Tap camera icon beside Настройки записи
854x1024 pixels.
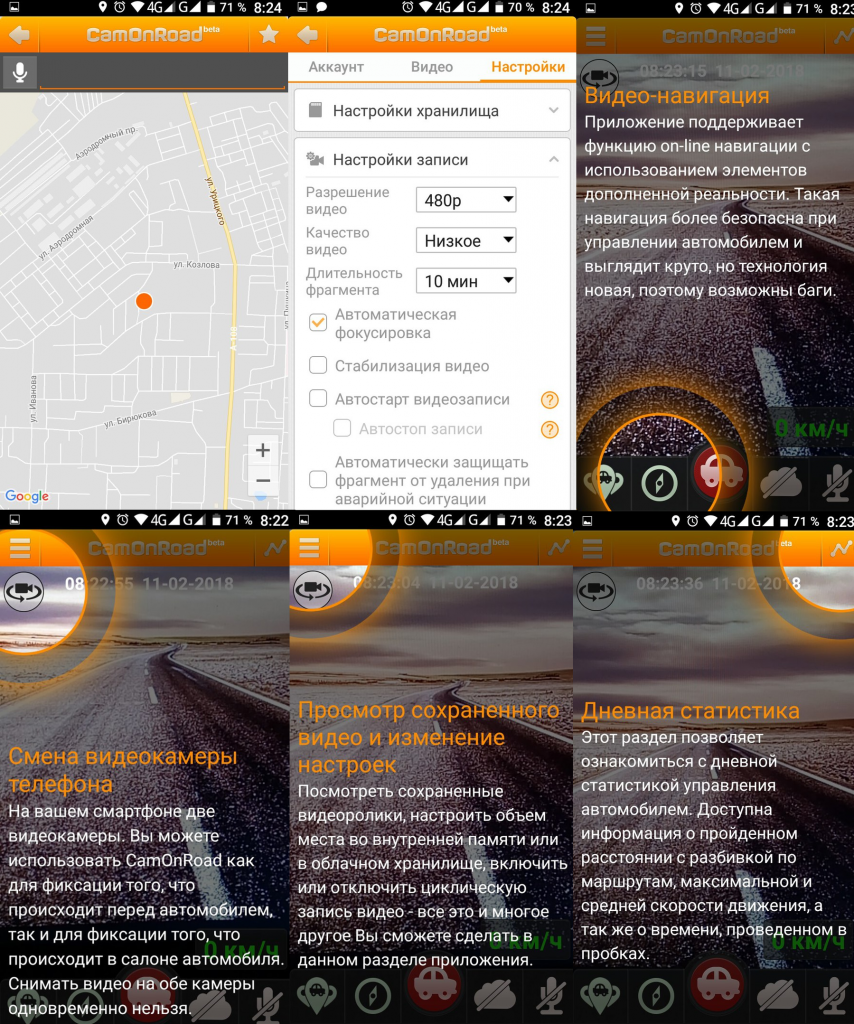(x=315, y=159)
